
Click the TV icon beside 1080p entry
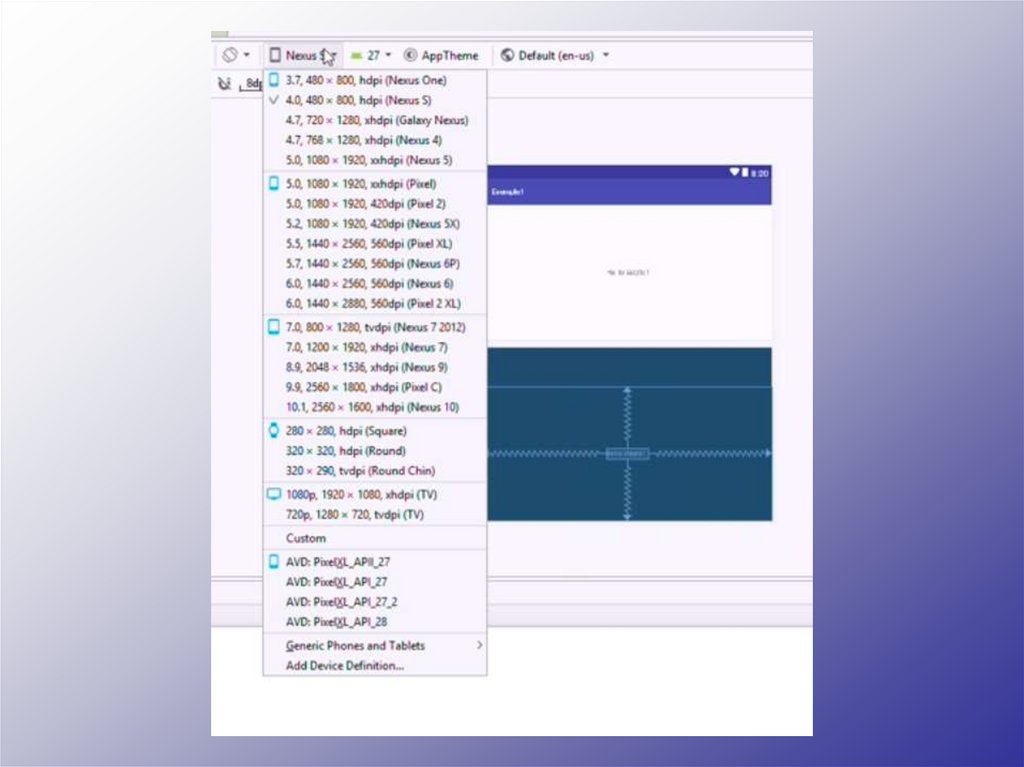pyautogui.click(x=274, y=494)
